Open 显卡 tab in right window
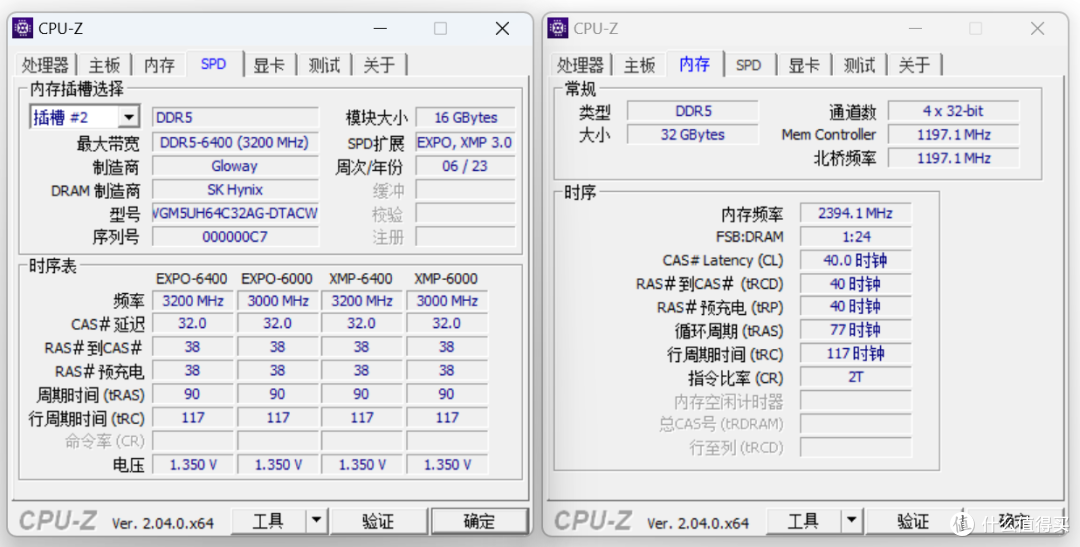Screen dimensions: 1080x547 (x=804, y=65)
